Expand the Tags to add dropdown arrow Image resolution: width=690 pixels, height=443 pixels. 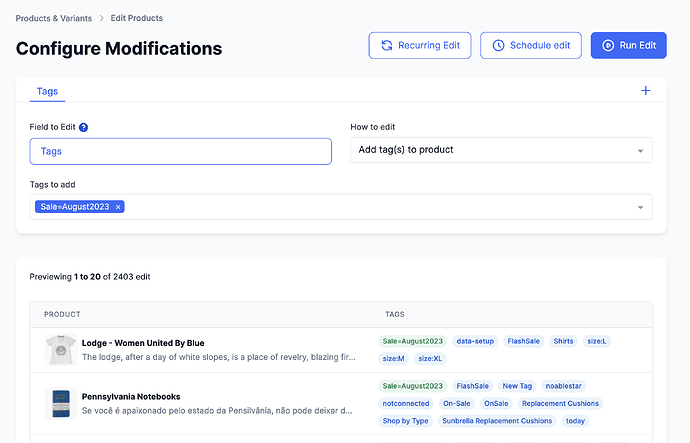click(640, 207)
